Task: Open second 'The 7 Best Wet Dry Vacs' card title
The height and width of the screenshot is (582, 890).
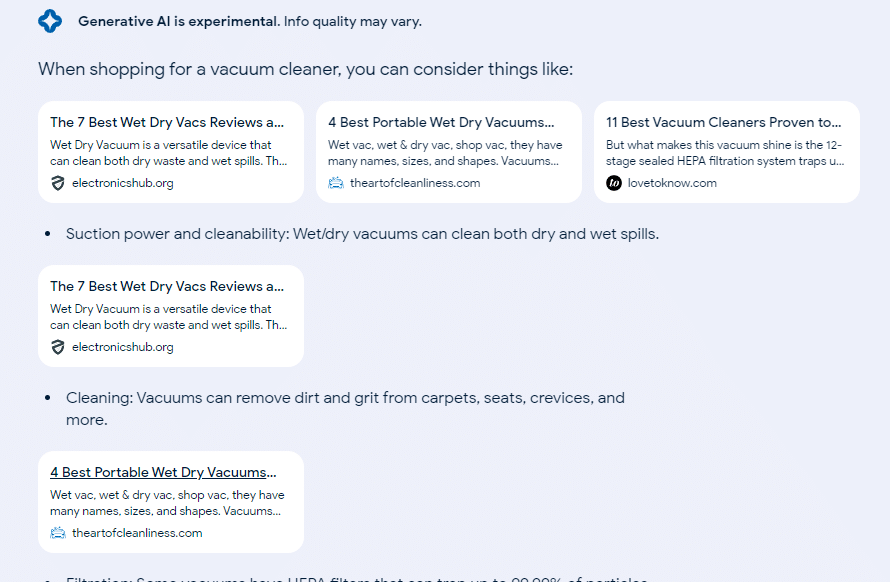Action: point(167,286)
